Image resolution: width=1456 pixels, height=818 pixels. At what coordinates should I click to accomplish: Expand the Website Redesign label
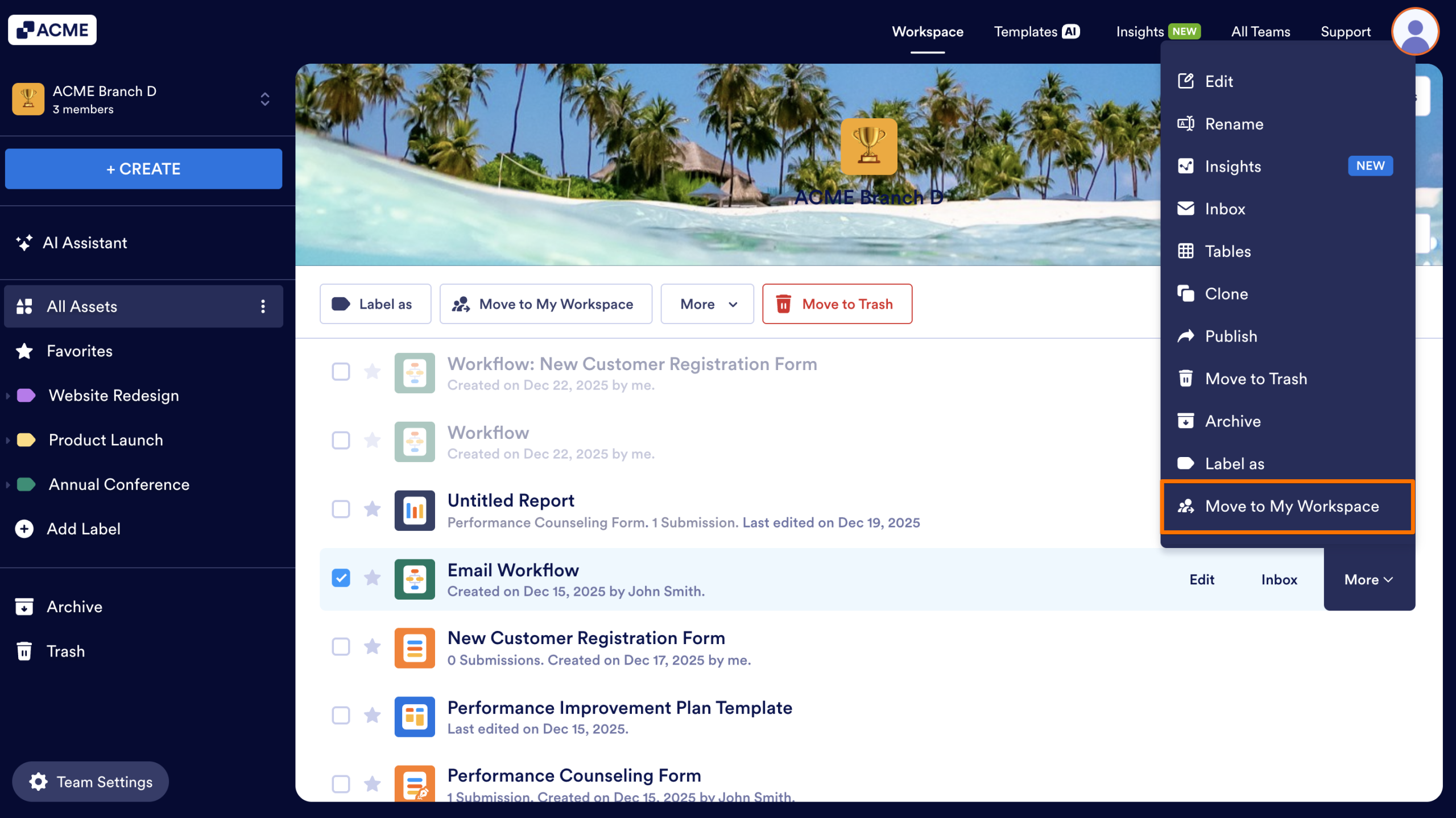[x=8, y=396]
